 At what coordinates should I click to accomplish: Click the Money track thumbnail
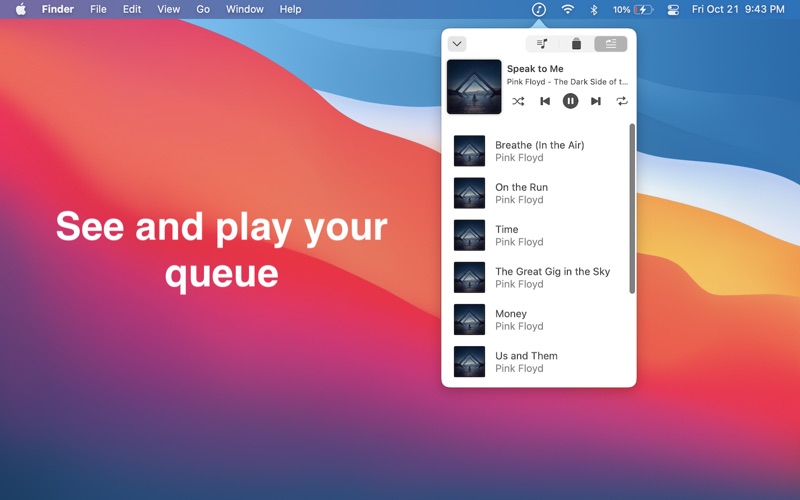pyautogui.click(x=469, y=319)
